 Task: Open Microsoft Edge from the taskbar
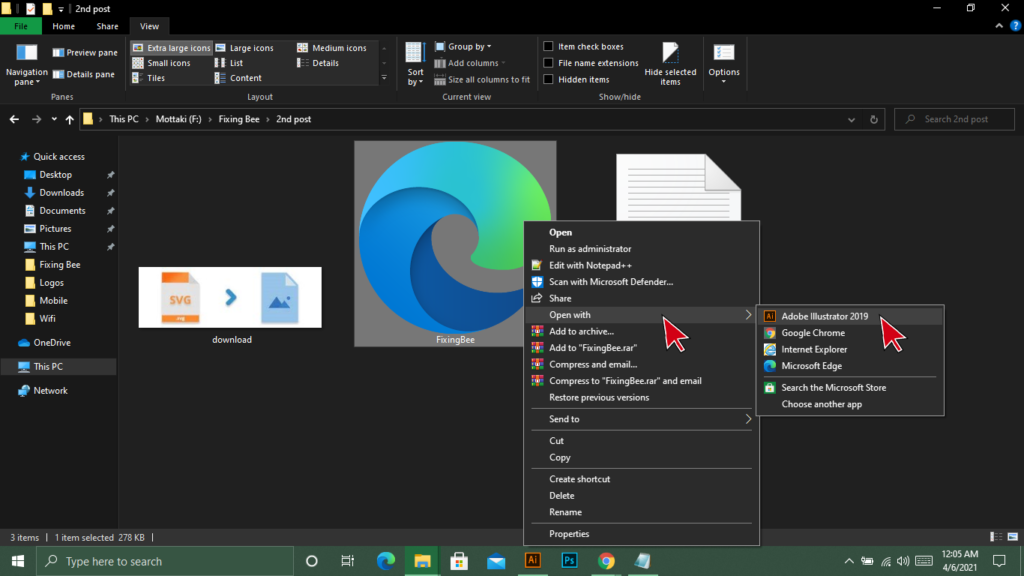(x=386, y=560)
